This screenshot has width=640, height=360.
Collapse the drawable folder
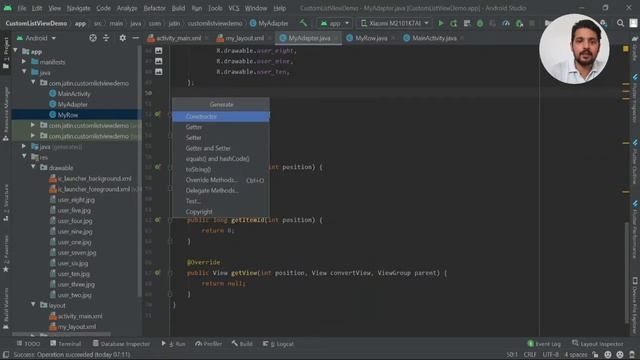[x=33, y=167]
